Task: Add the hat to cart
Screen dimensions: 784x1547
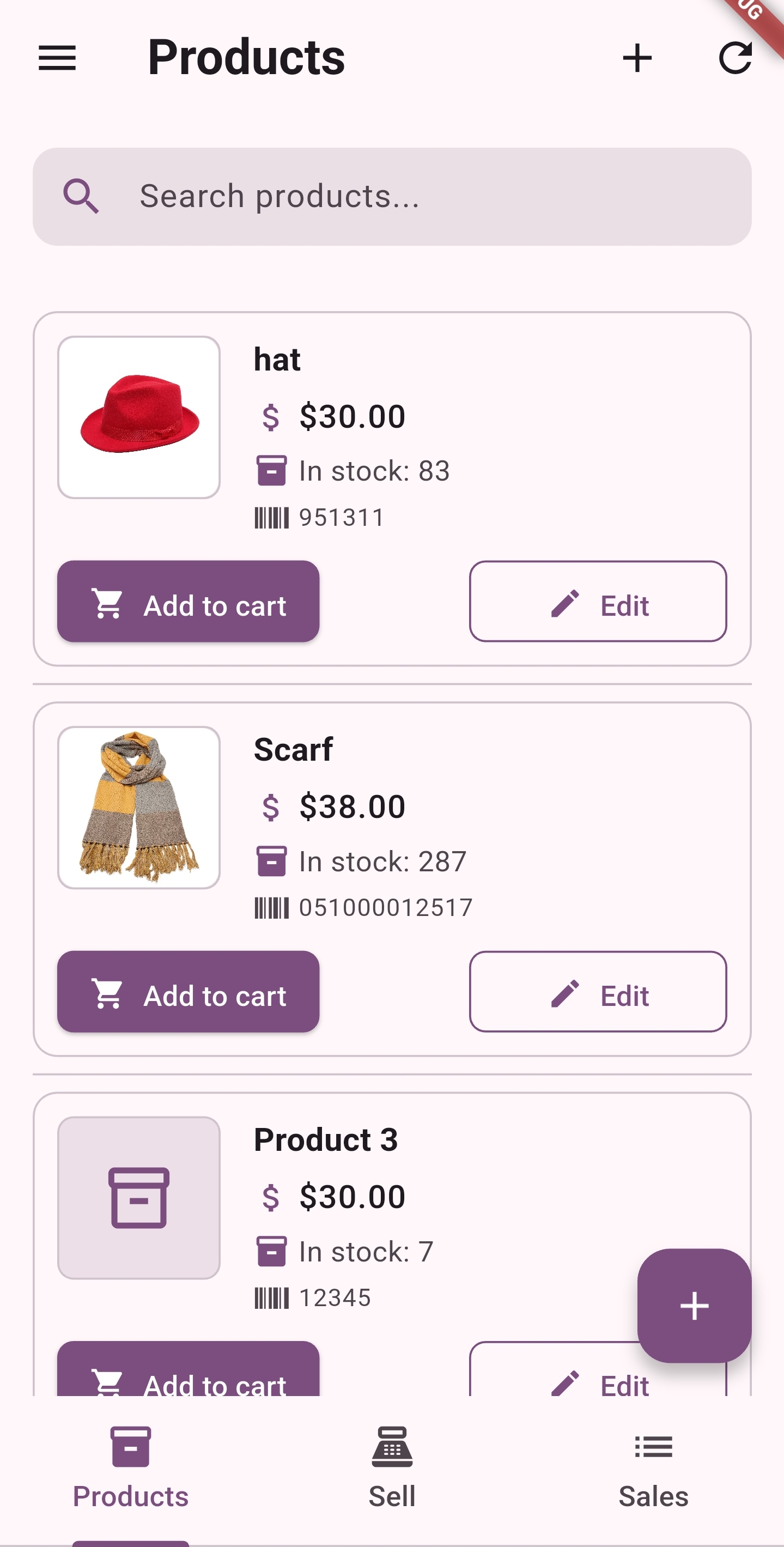Action: coord(188,601)
